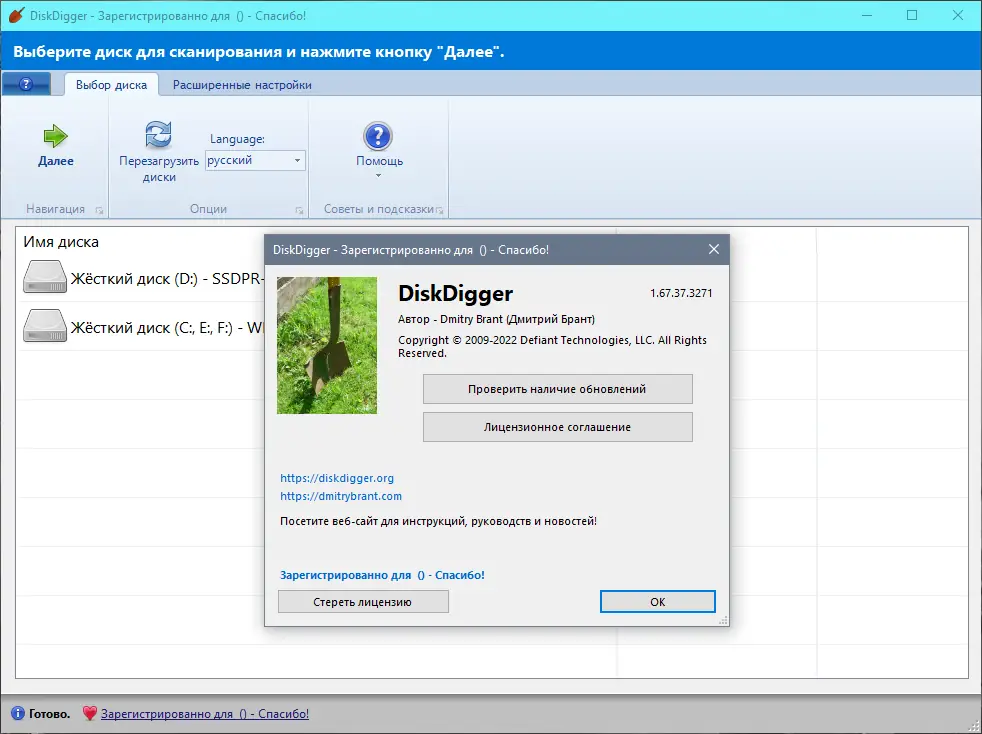This screenshot has width=982, height=734.
Task: Open the Language dropdown showing русский
Action: tap(256, 160)
